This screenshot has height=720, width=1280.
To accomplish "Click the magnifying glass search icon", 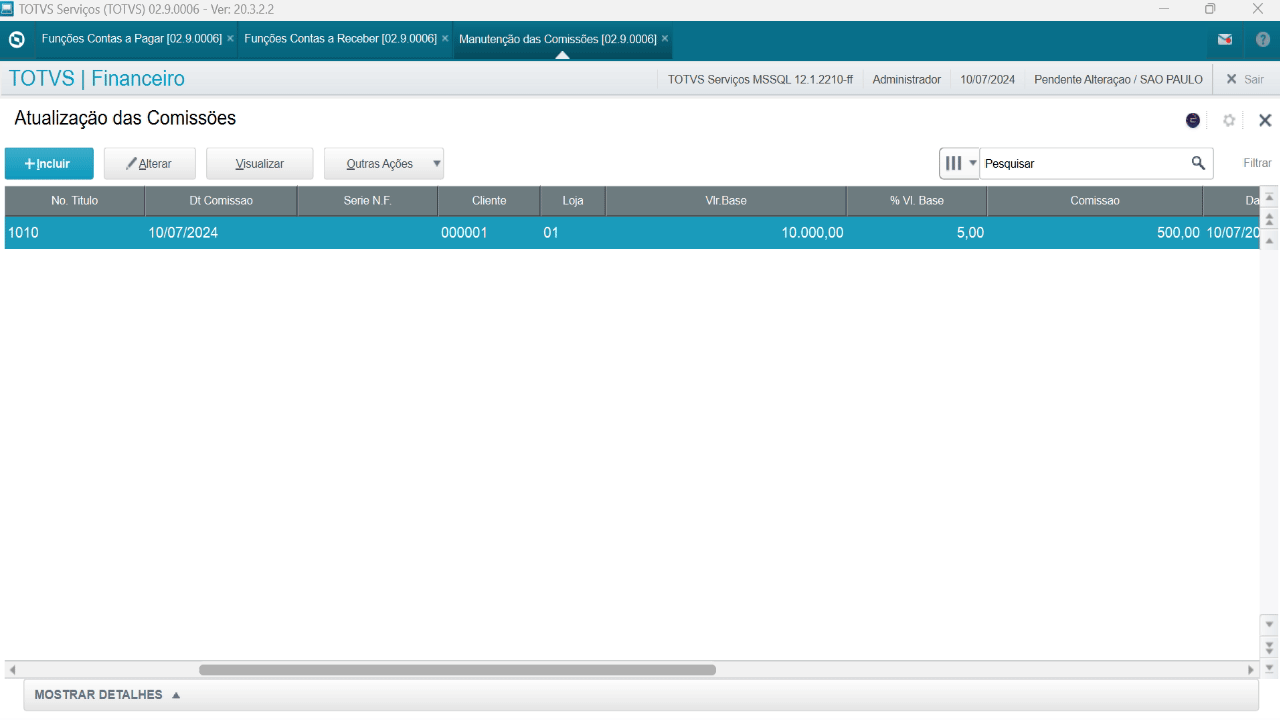I will pyautogui.click(x=1198, y=163).
